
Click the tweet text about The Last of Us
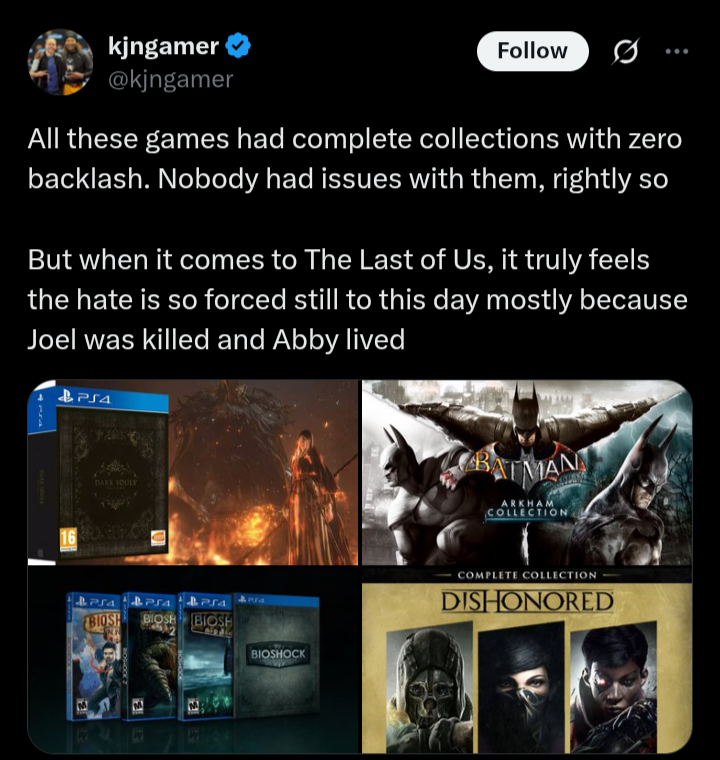click(x=357, y=299)
